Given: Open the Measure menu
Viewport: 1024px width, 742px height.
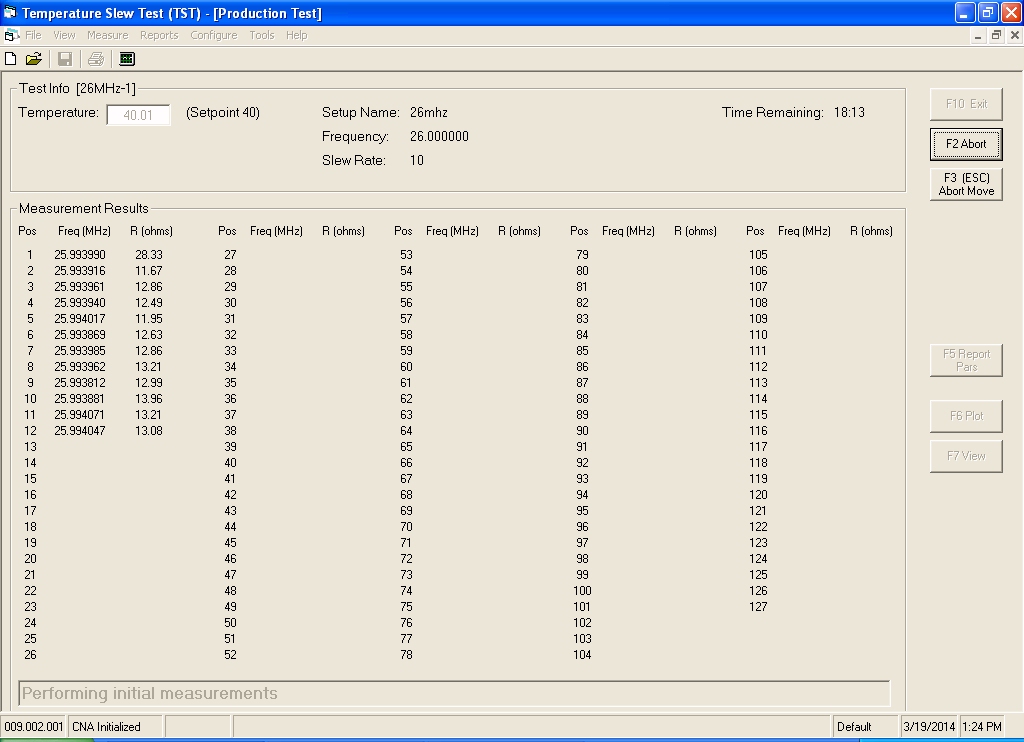Looking at the screenshot, I should (x=107, y=35).
